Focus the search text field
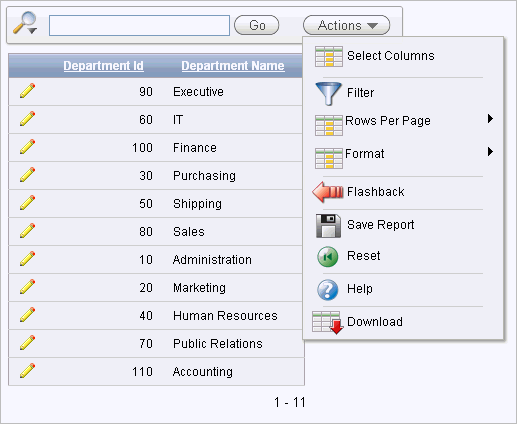This screenshot has height=424, width=517. (x=139, y=25)
